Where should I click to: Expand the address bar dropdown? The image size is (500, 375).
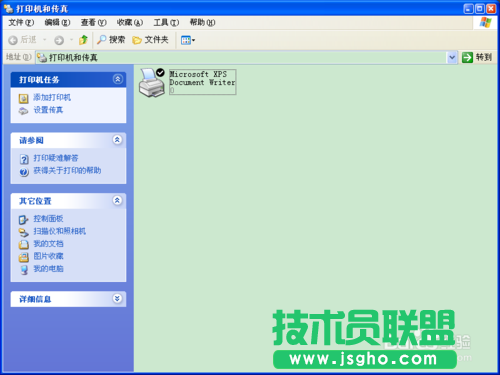point(452,57)
